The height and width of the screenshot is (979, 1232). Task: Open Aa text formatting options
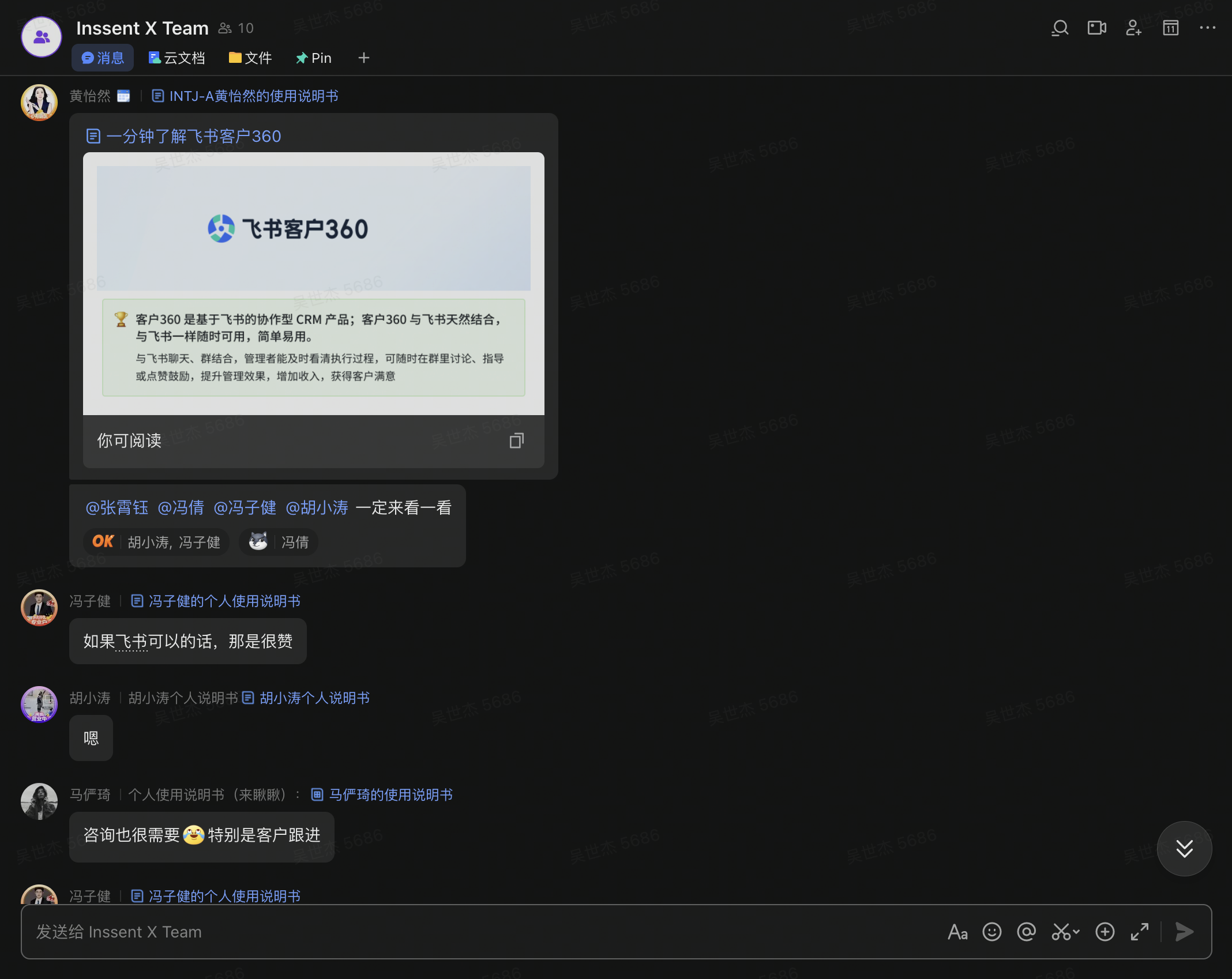[x=957, y=932]
